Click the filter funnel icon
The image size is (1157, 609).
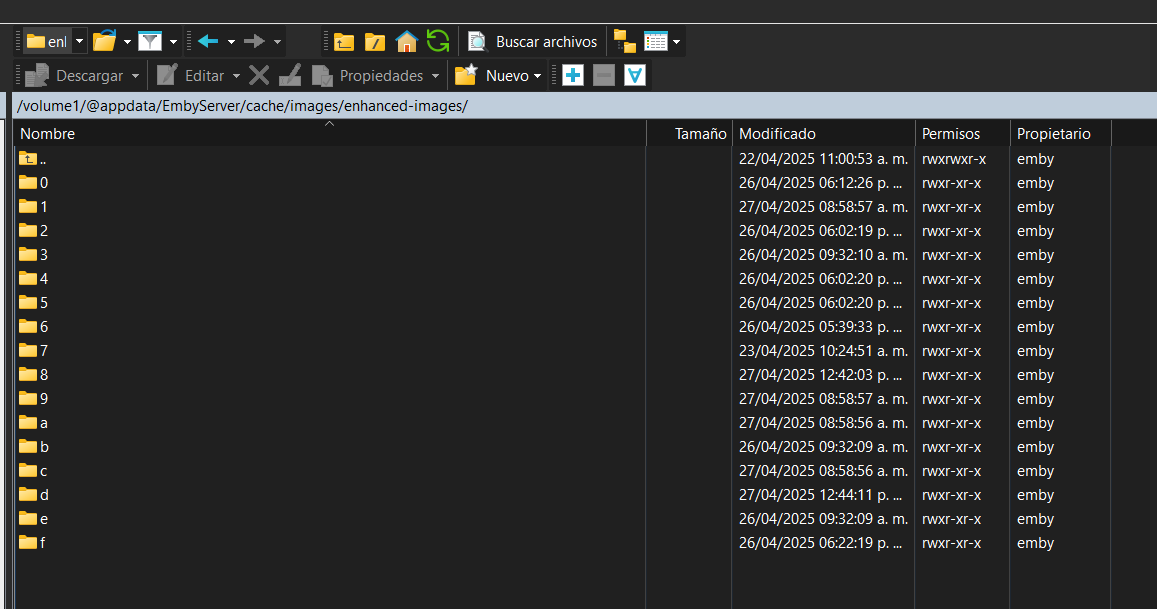coord(150,42)
